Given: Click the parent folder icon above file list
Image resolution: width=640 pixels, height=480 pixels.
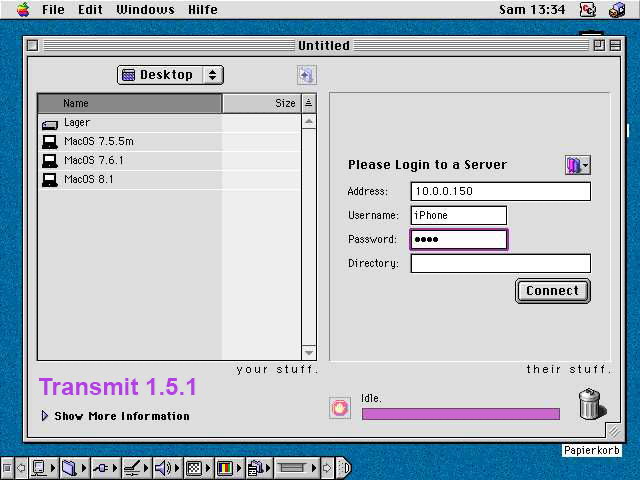Looking at the screenshot, I should point(306,75).
